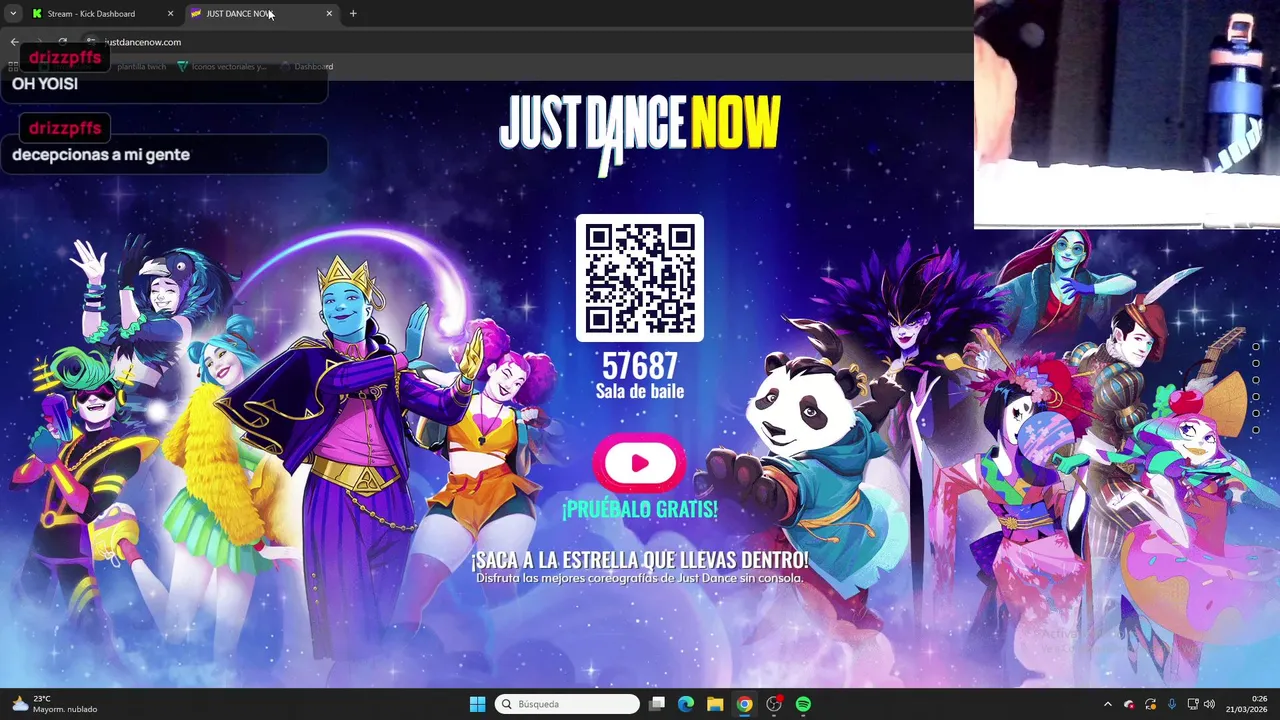Click the webcam overlay in the corner
1280x720 pixels.
1127,114
